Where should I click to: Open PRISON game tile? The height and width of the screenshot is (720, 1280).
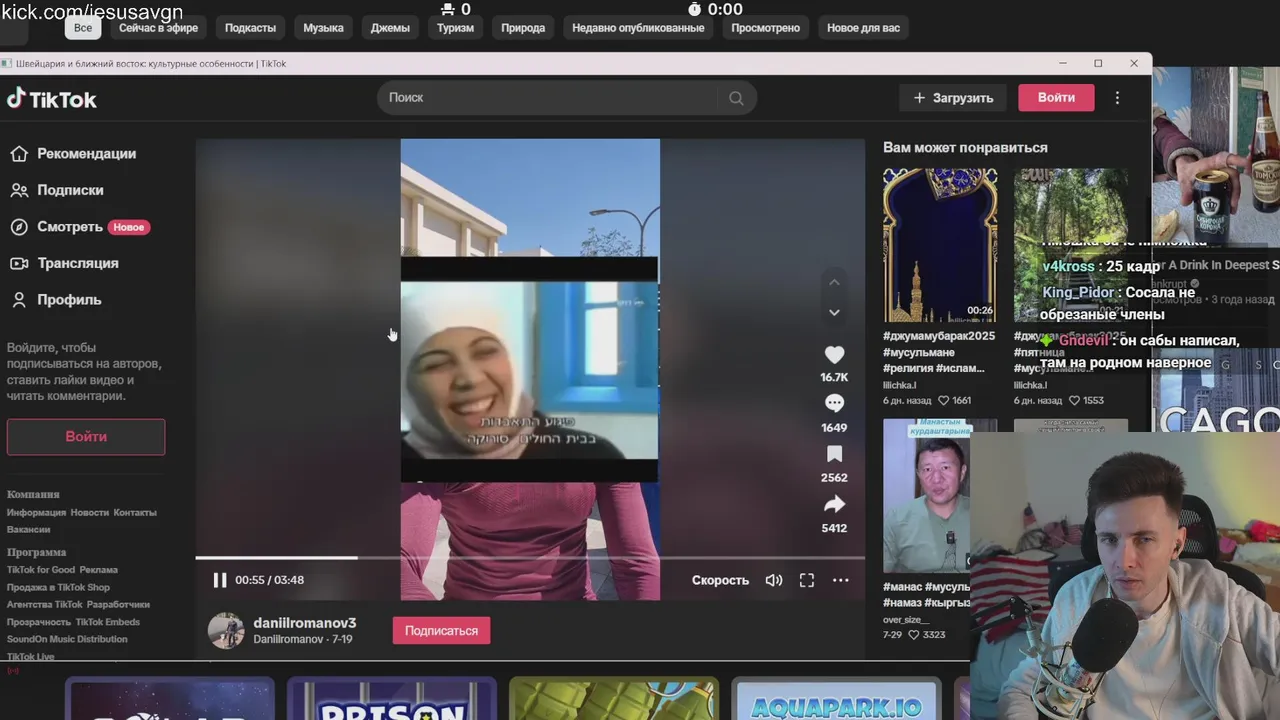[x=391, y=700]
